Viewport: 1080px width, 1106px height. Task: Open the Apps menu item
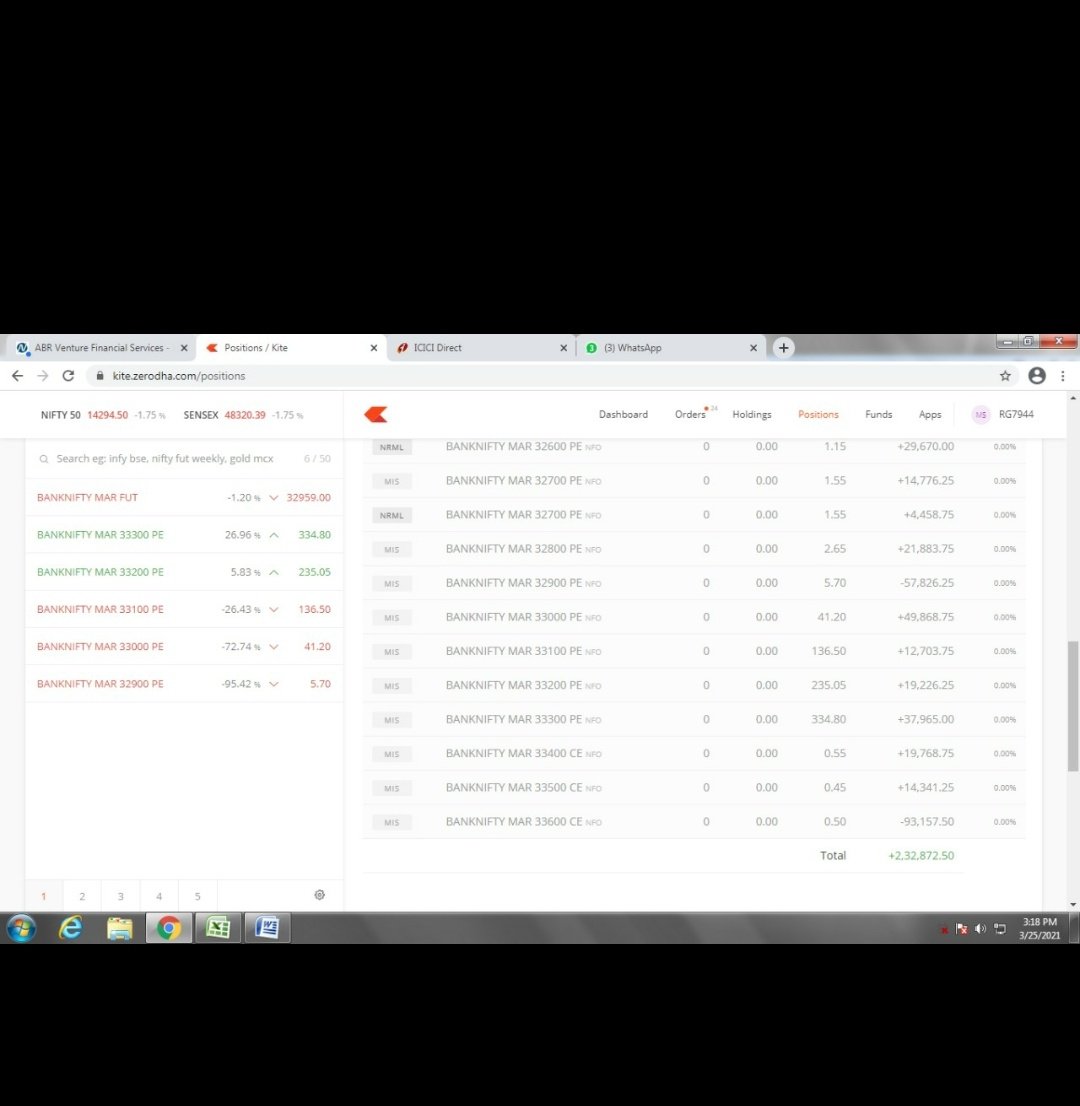coord(930,415)
